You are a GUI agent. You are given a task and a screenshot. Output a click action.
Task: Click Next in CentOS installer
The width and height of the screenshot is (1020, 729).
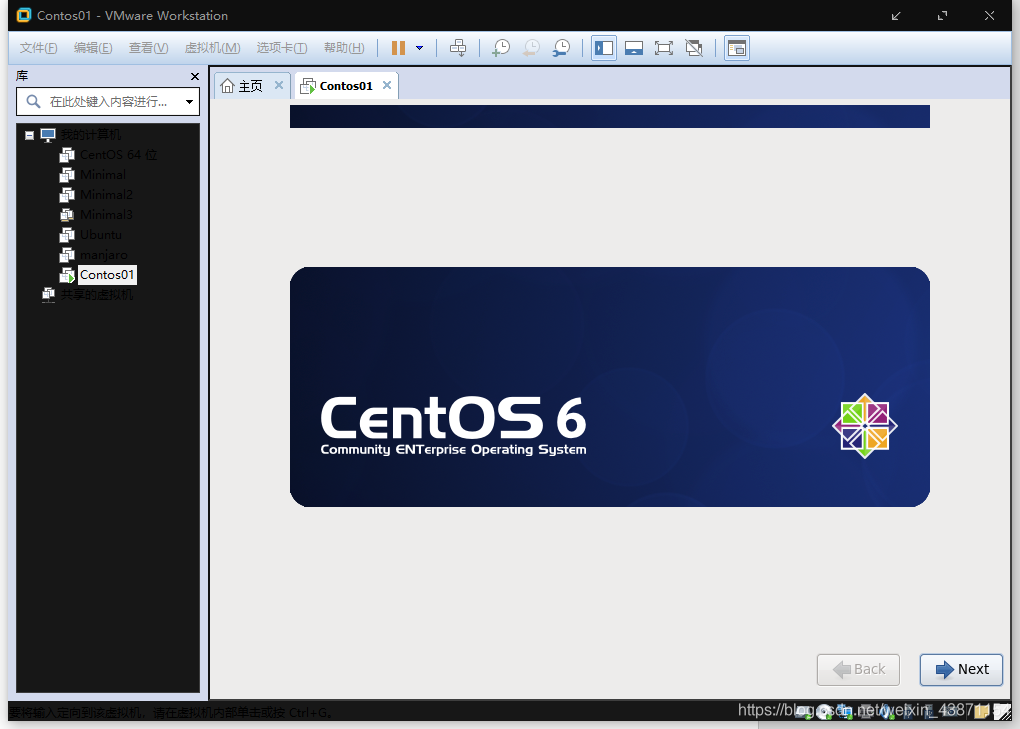[961, 669]
